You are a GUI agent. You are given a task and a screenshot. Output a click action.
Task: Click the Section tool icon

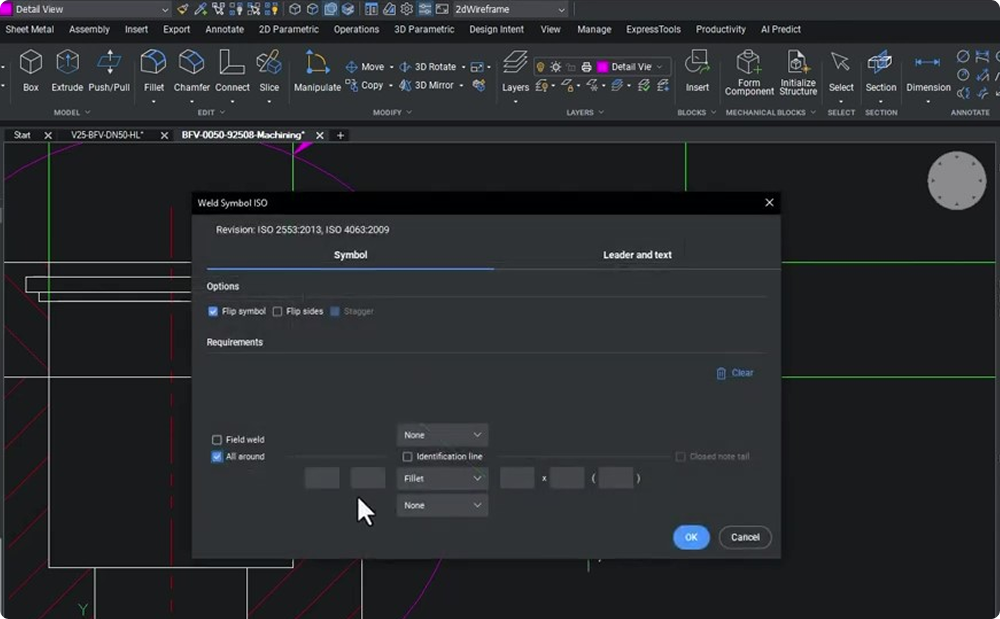click(x=880, y=70)
